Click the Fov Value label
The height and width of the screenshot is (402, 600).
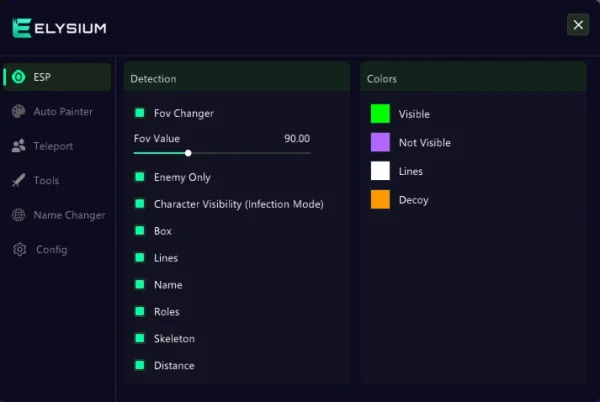click(157, 138)
